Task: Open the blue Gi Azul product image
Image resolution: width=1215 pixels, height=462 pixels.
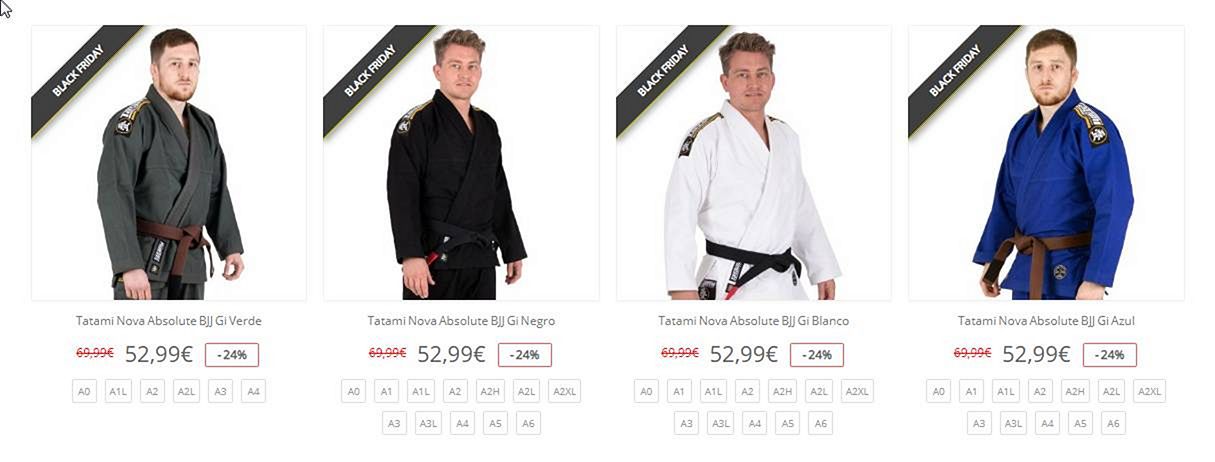Action: point(1046,163)
